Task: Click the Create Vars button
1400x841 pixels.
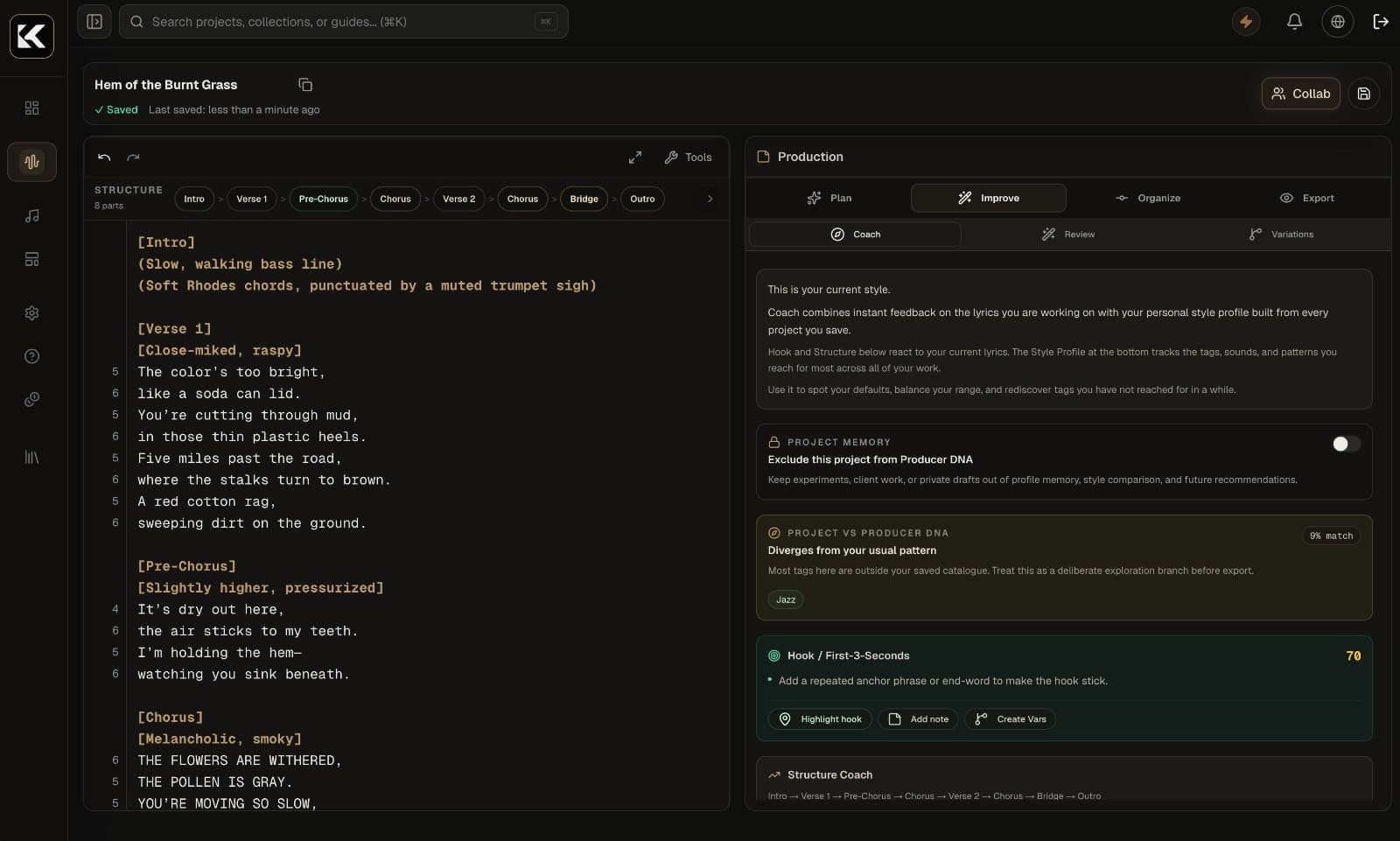Action: click(1010, 719)
